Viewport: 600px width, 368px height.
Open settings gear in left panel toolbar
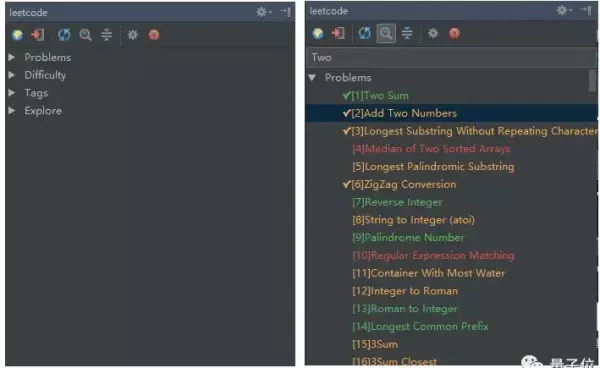pos(133,35)
